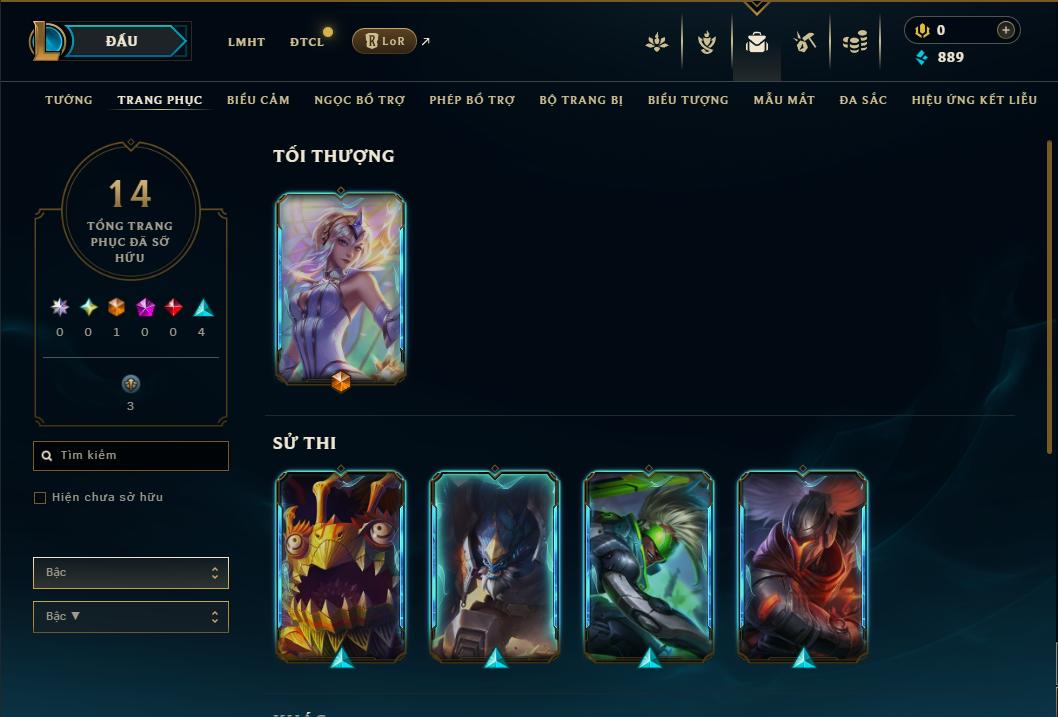Expand the first Bậc dropdown
The image size is (1058, 717).
(131, 573)
